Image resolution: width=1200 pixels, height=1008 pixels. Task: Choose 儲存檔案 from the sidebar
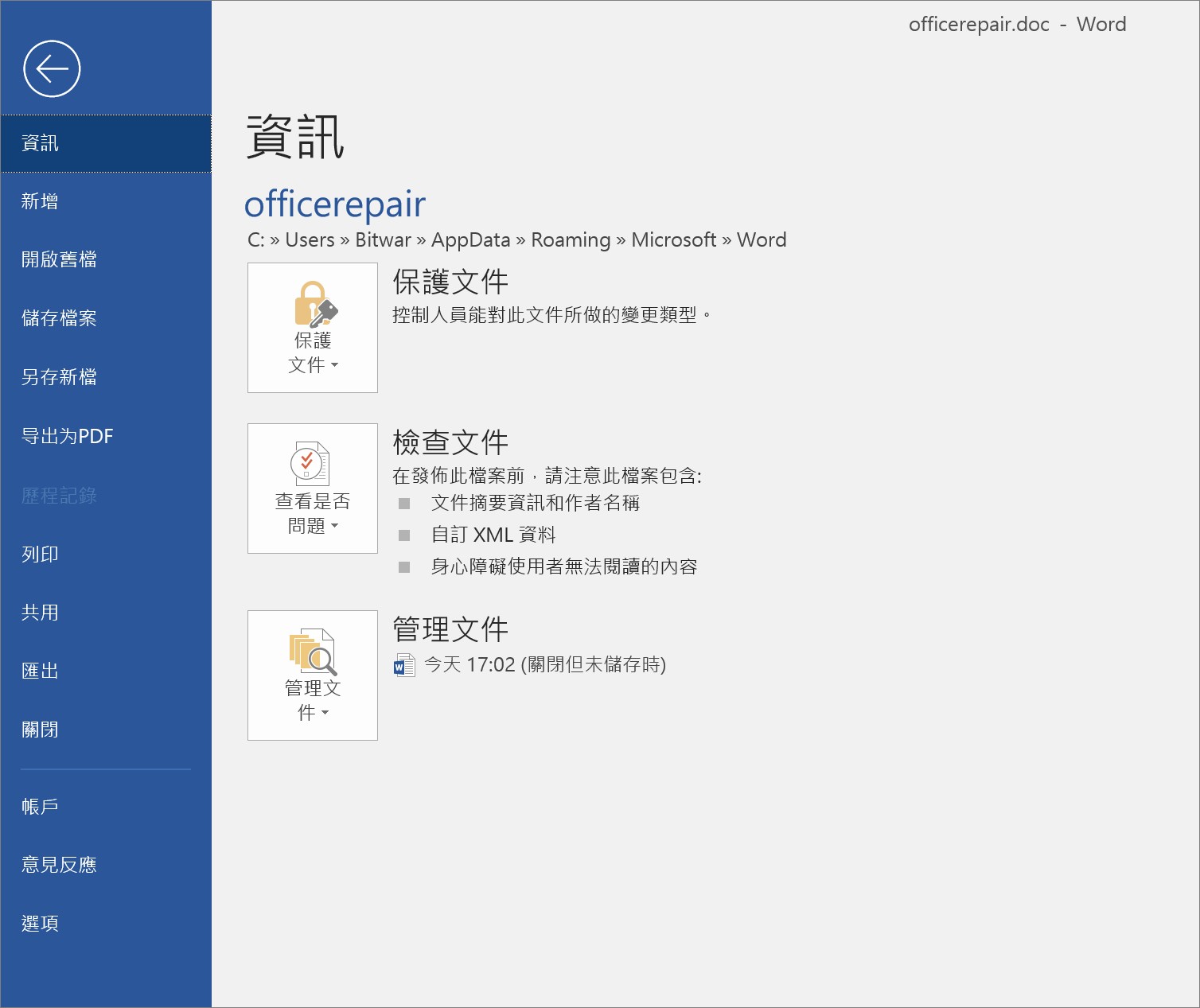pos(106,318)
